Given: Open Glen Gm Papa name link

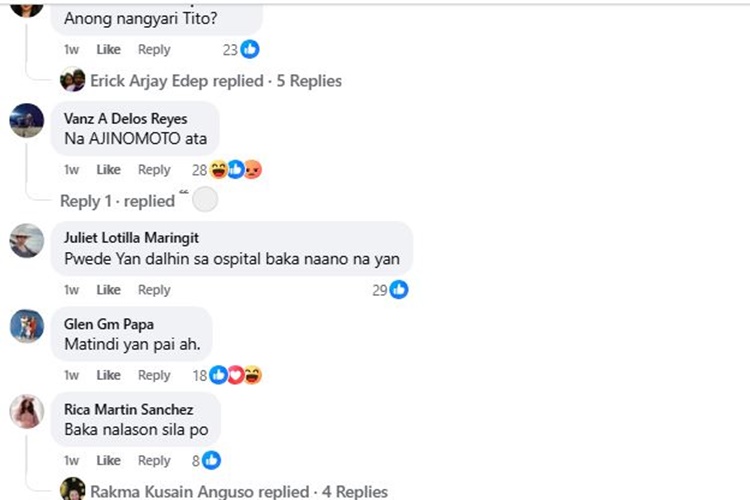Looking at the screenshot, I should [x=103, y=323].
